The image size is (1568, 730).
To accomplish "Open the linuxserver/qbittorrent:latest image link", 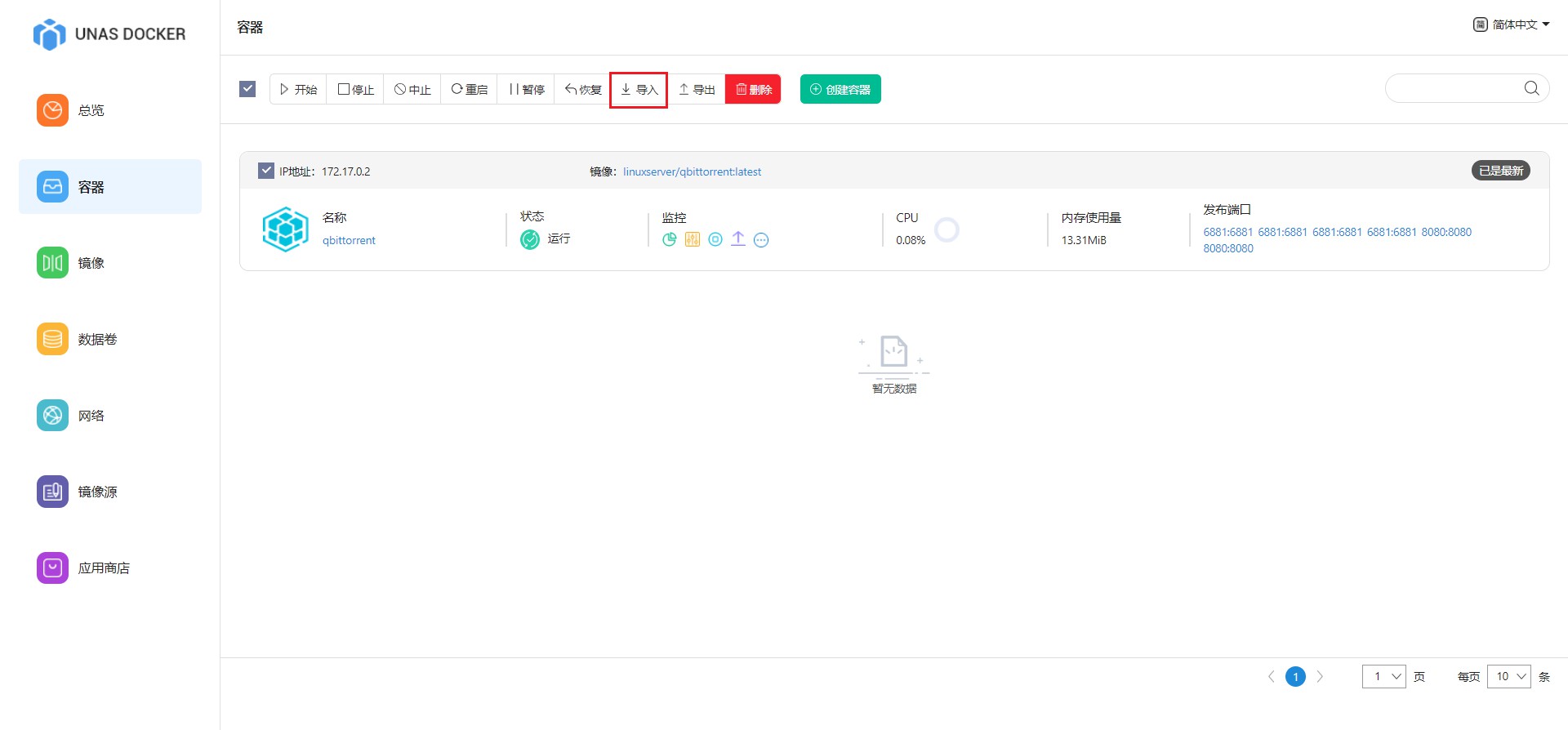I will point(692,171).
